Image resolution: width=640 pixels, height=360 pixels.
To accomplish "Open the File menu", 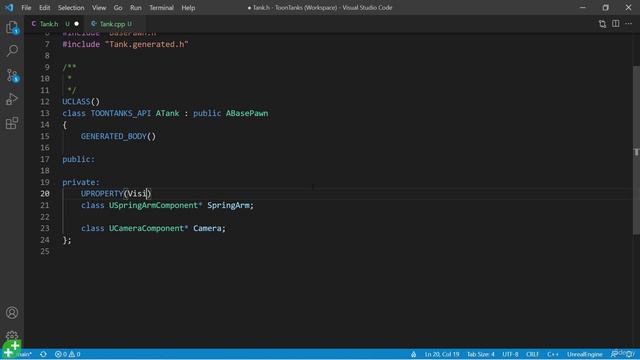I will tap(26, 8).
